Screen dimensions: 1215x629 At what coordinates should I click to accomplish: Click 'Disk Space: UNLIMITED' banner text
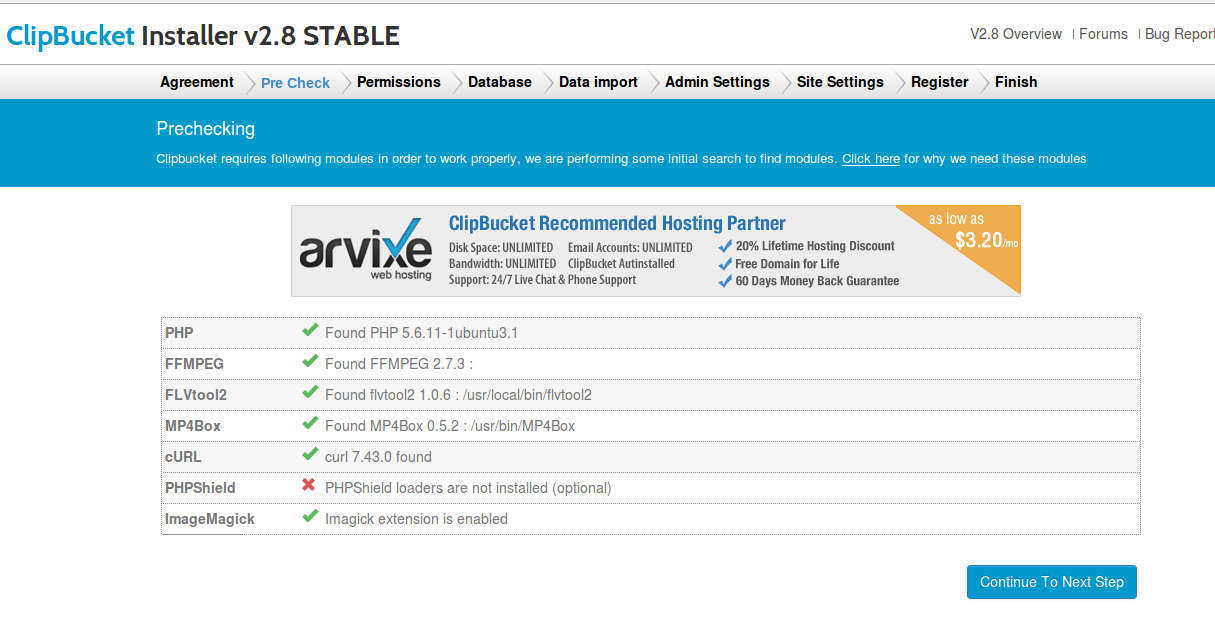click(501, 247)
